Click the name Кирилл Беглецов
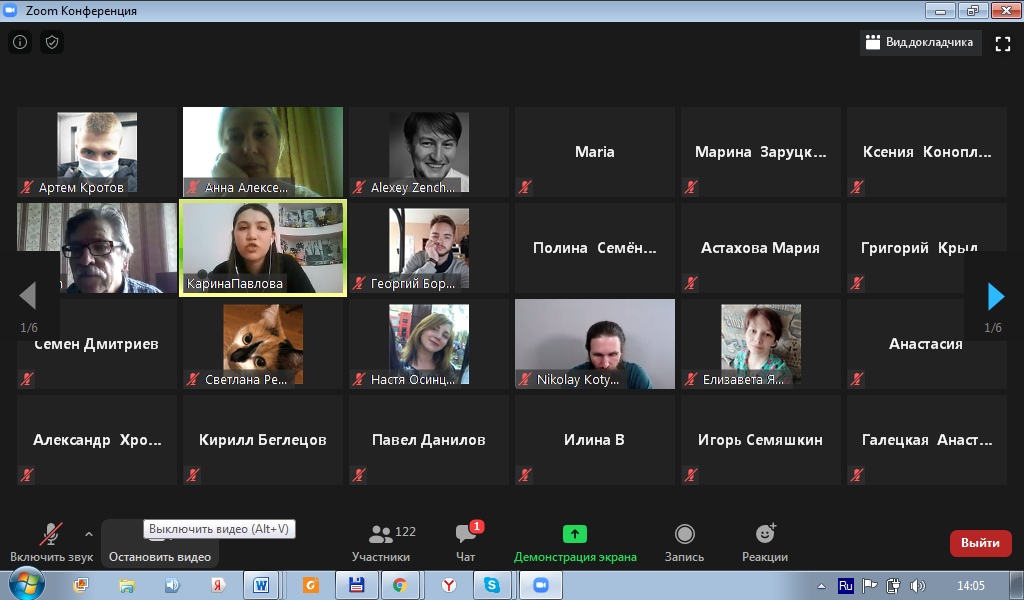The height and width of the screenshot is (600, 1024). click(263, 440)
